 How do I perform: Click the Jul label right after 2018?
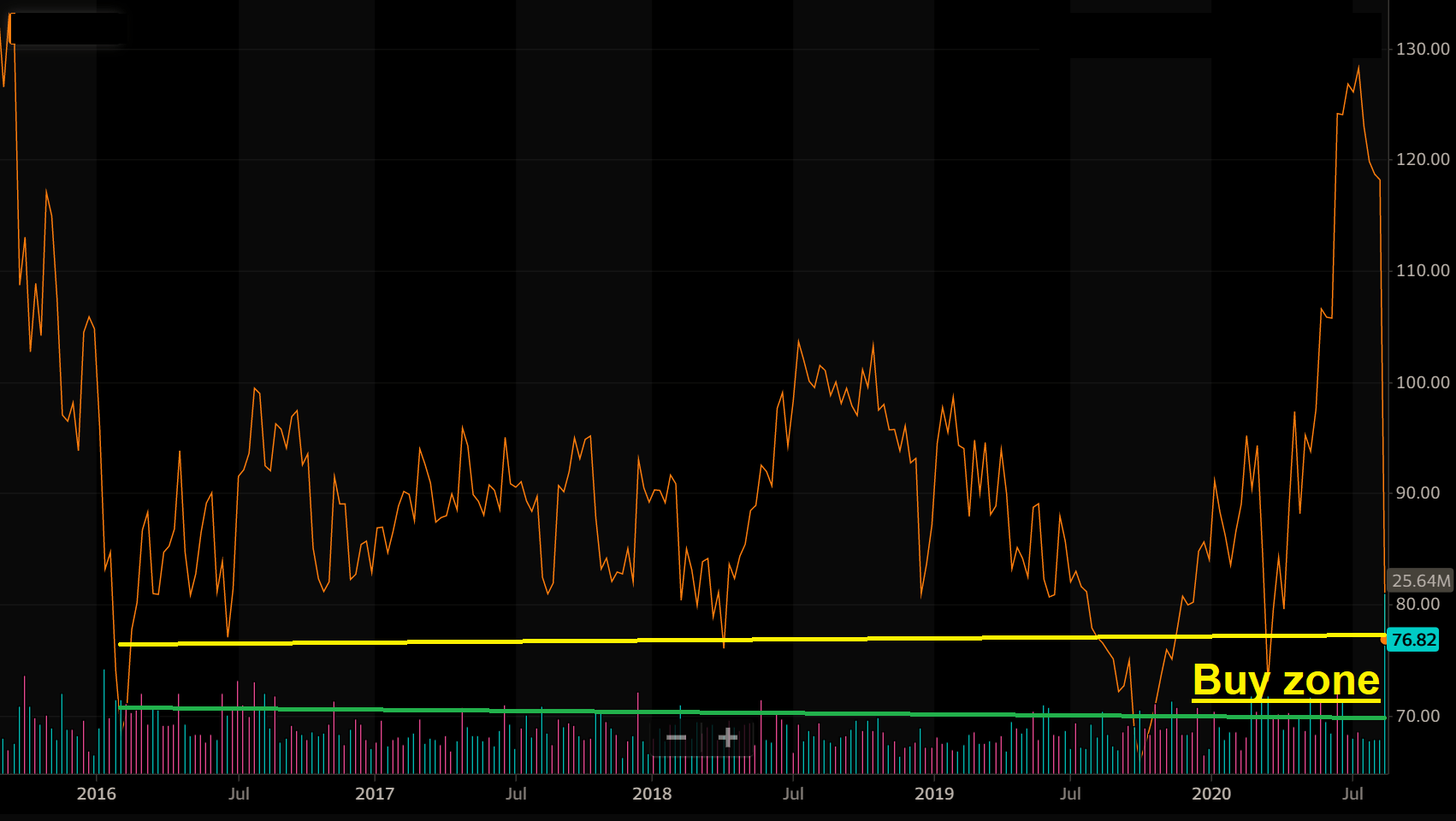click(x=793, y=794)
